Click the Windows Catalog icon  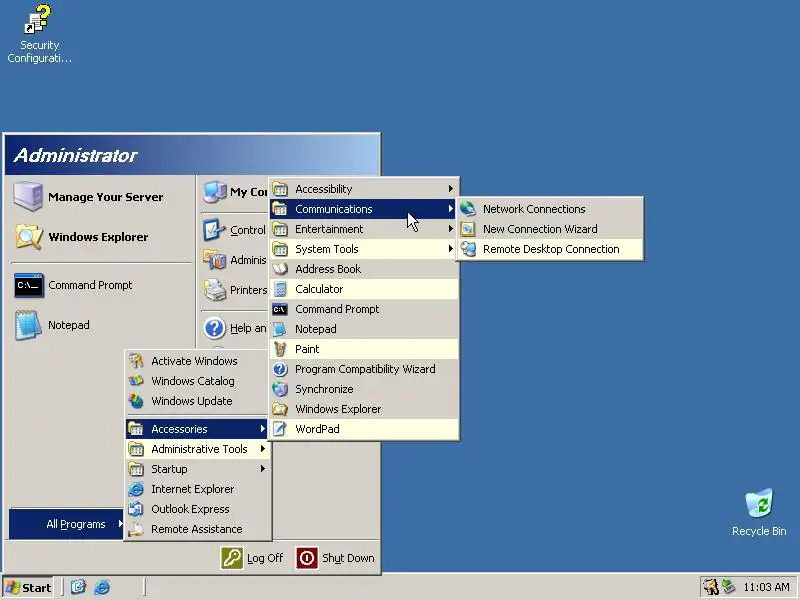pyautogui.click(x=136, y=381)
